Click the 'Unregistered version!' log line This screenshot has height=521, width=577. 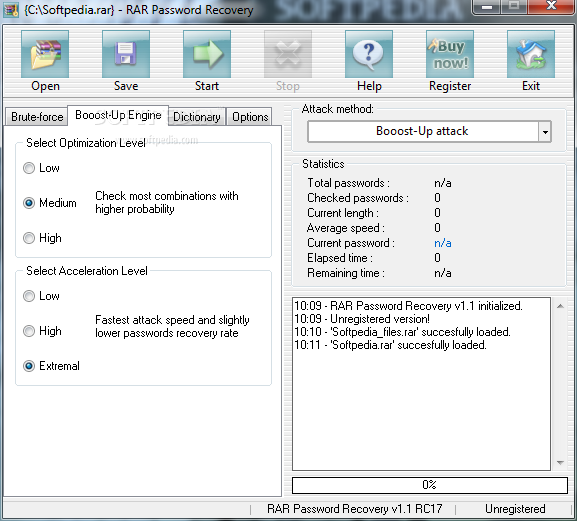point(362,319)
